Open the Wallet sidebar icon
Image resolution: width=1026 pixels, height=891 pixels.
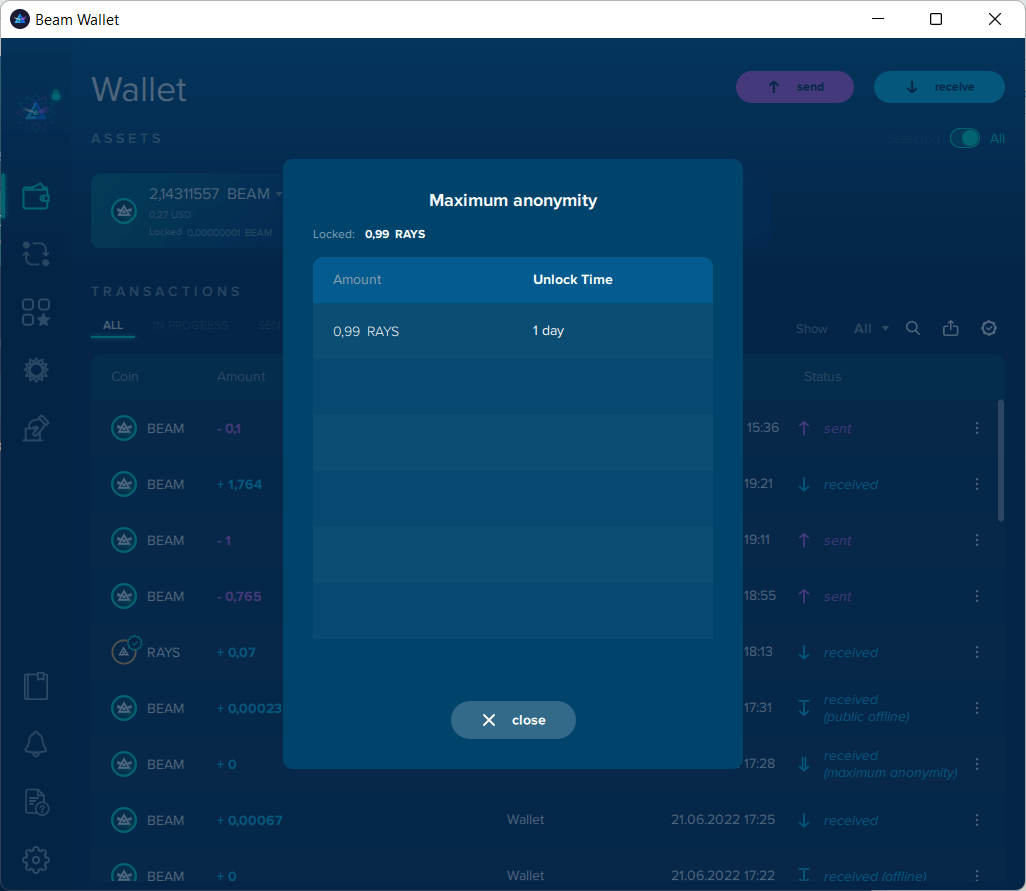[36, 196]
